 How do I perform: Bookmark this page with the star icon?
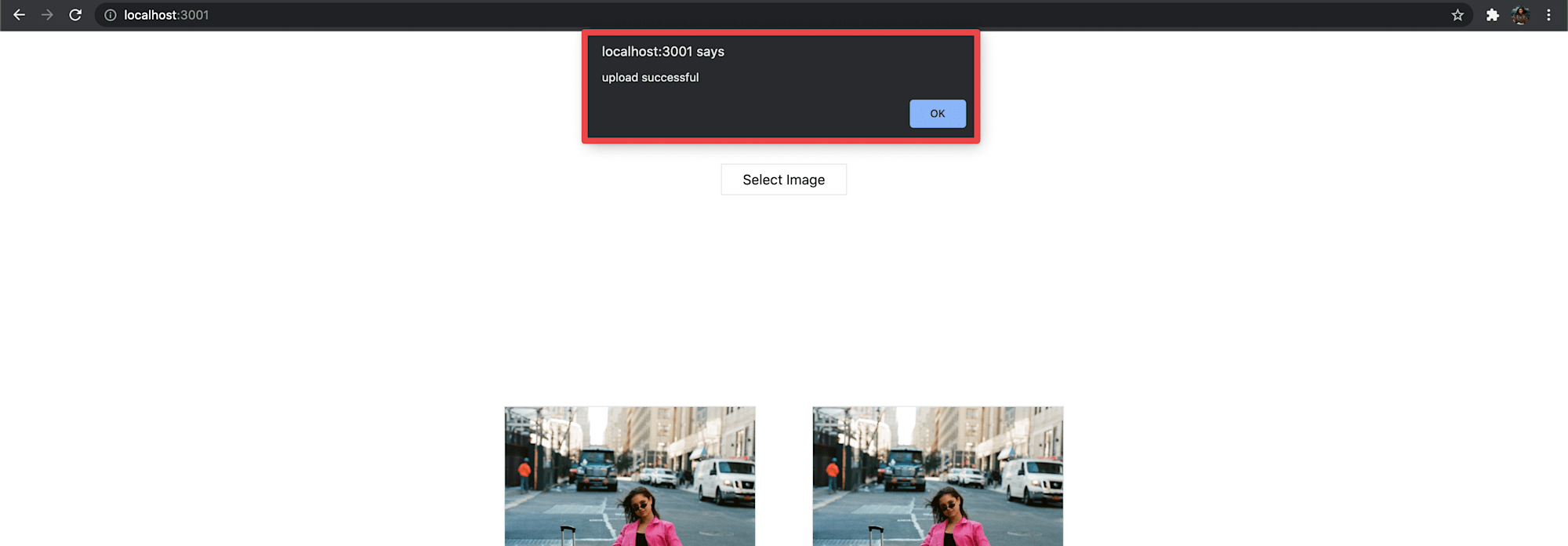coord(1457,15)
